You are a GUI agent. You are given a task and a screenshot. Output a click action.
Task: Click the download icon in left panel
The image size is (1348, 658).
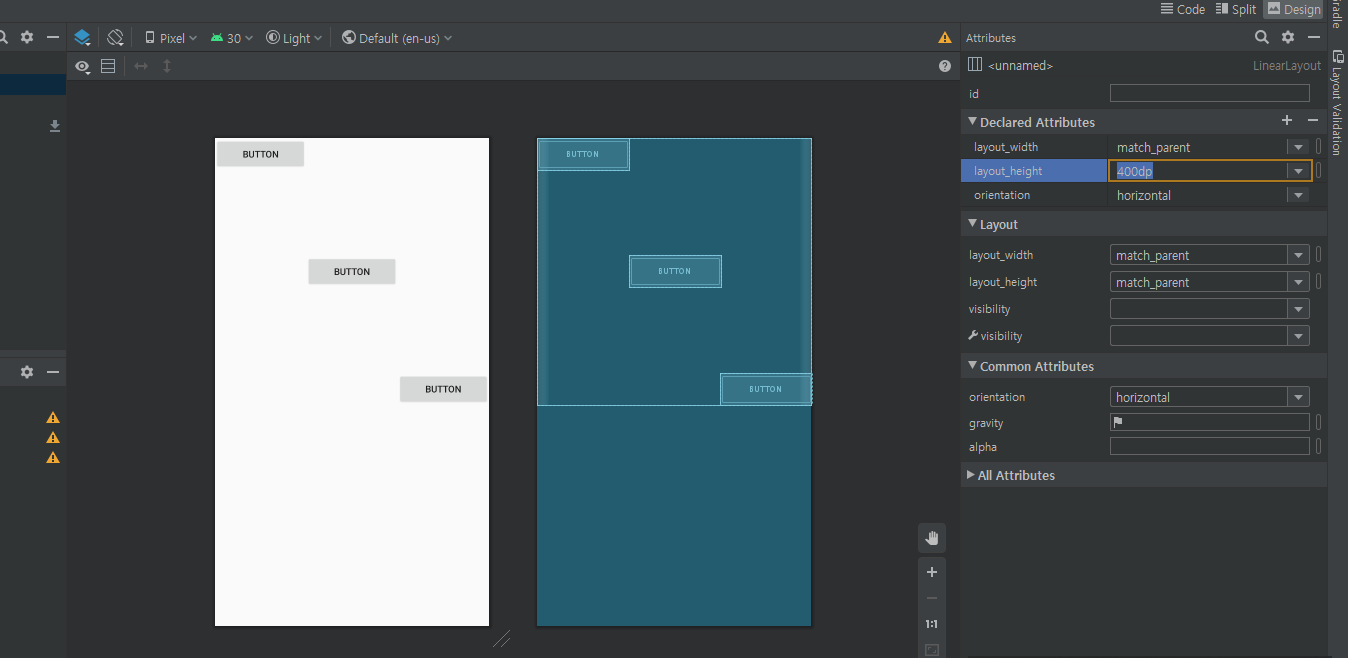(x=55, y=126)
